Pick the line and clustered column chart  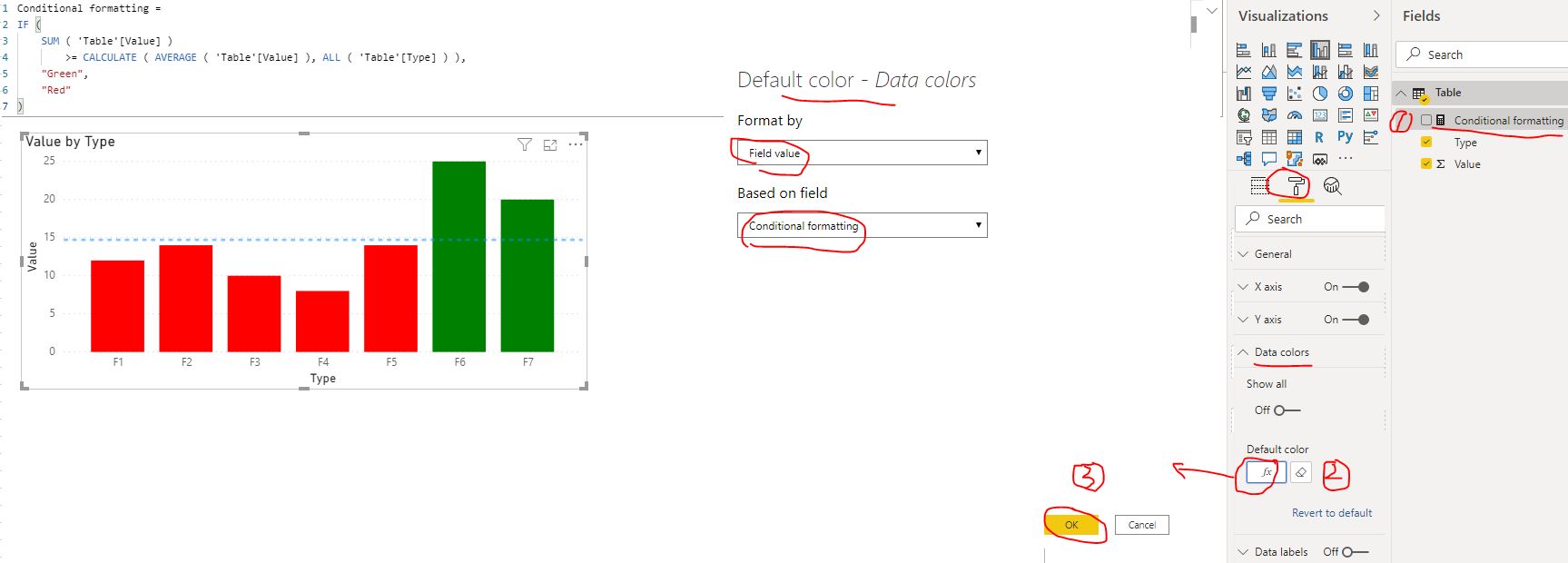[x=1346, y=72]
